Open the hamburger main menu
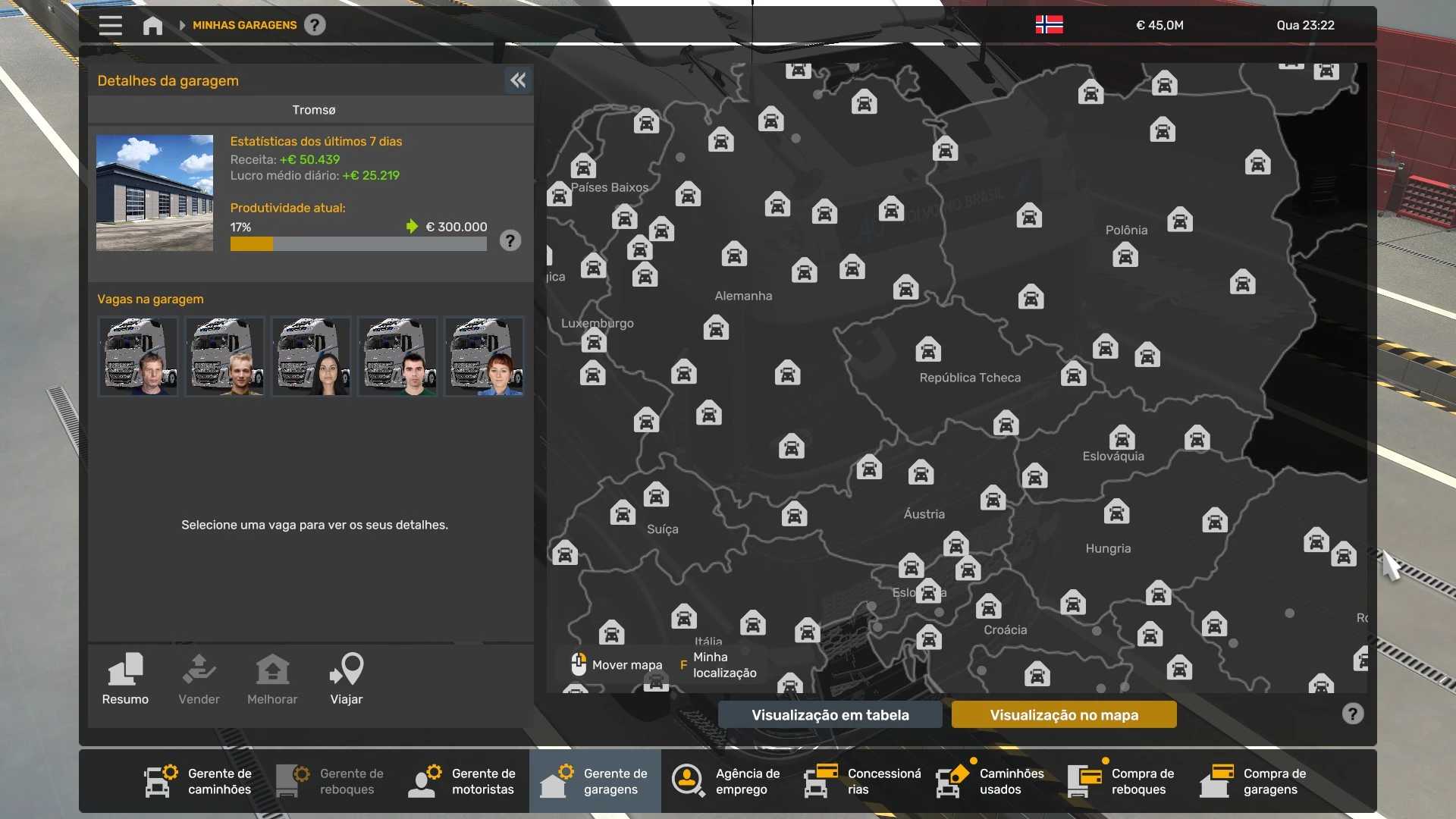Screen dimensions: 1456x819 coord(111,25)
